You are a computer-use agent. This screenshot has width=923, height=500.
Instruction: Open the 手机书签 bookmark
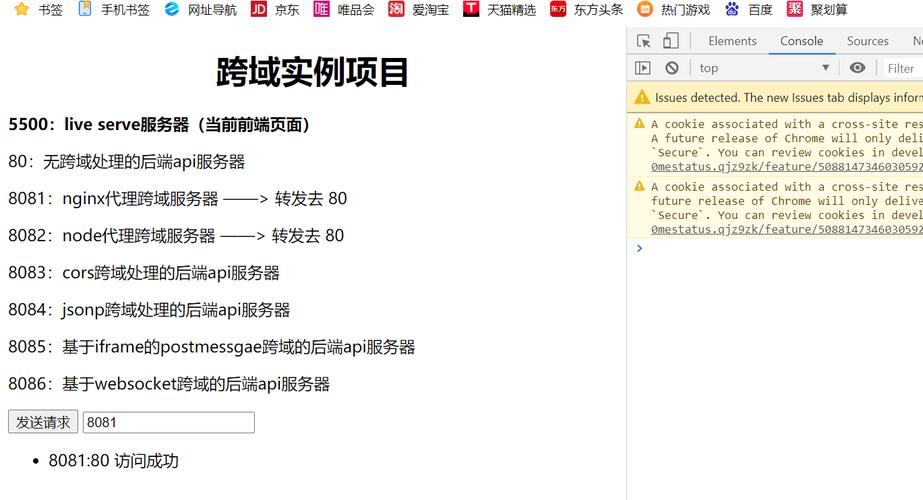[114, 9]
